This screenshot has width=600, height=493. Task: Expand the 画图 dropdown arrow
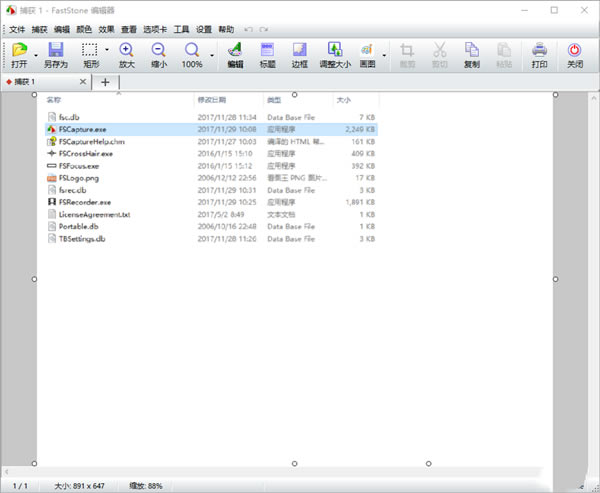[384, 56]
